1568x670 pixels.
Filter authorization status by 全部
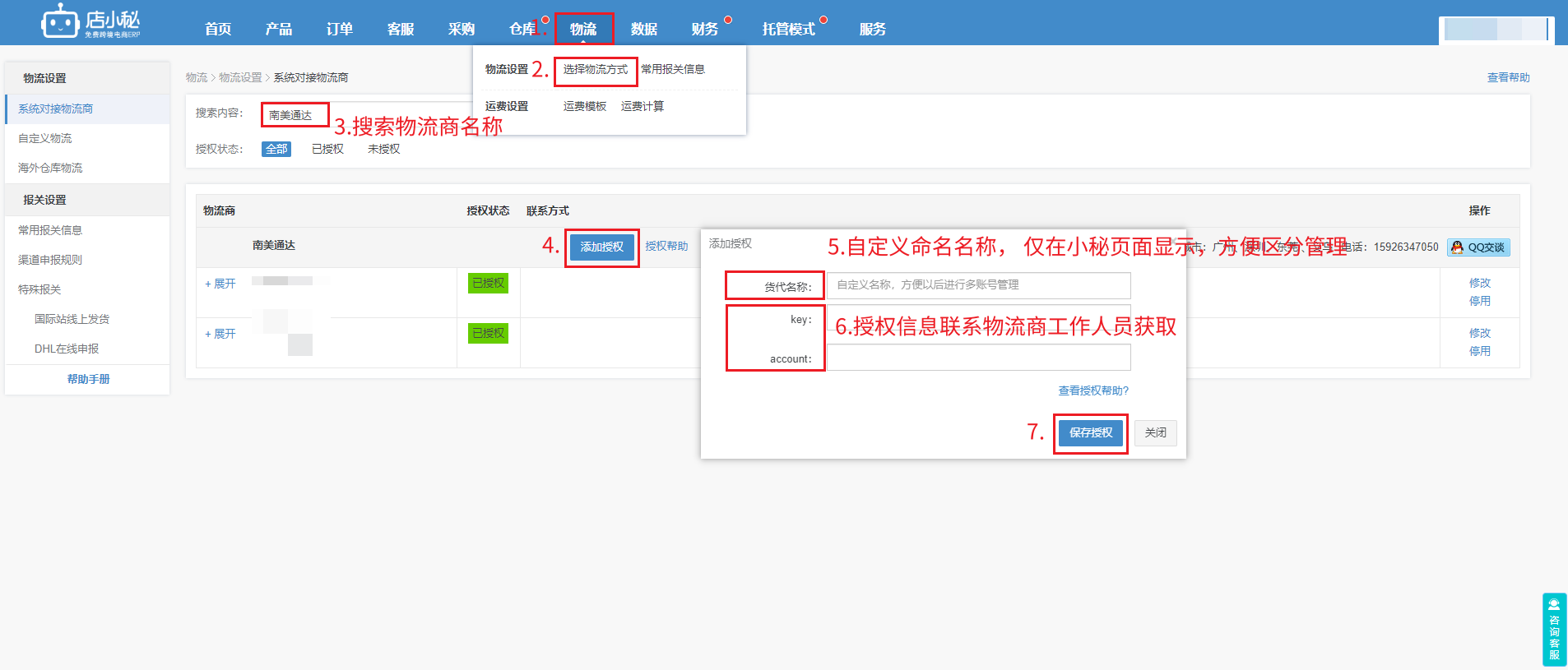point(276,149)
